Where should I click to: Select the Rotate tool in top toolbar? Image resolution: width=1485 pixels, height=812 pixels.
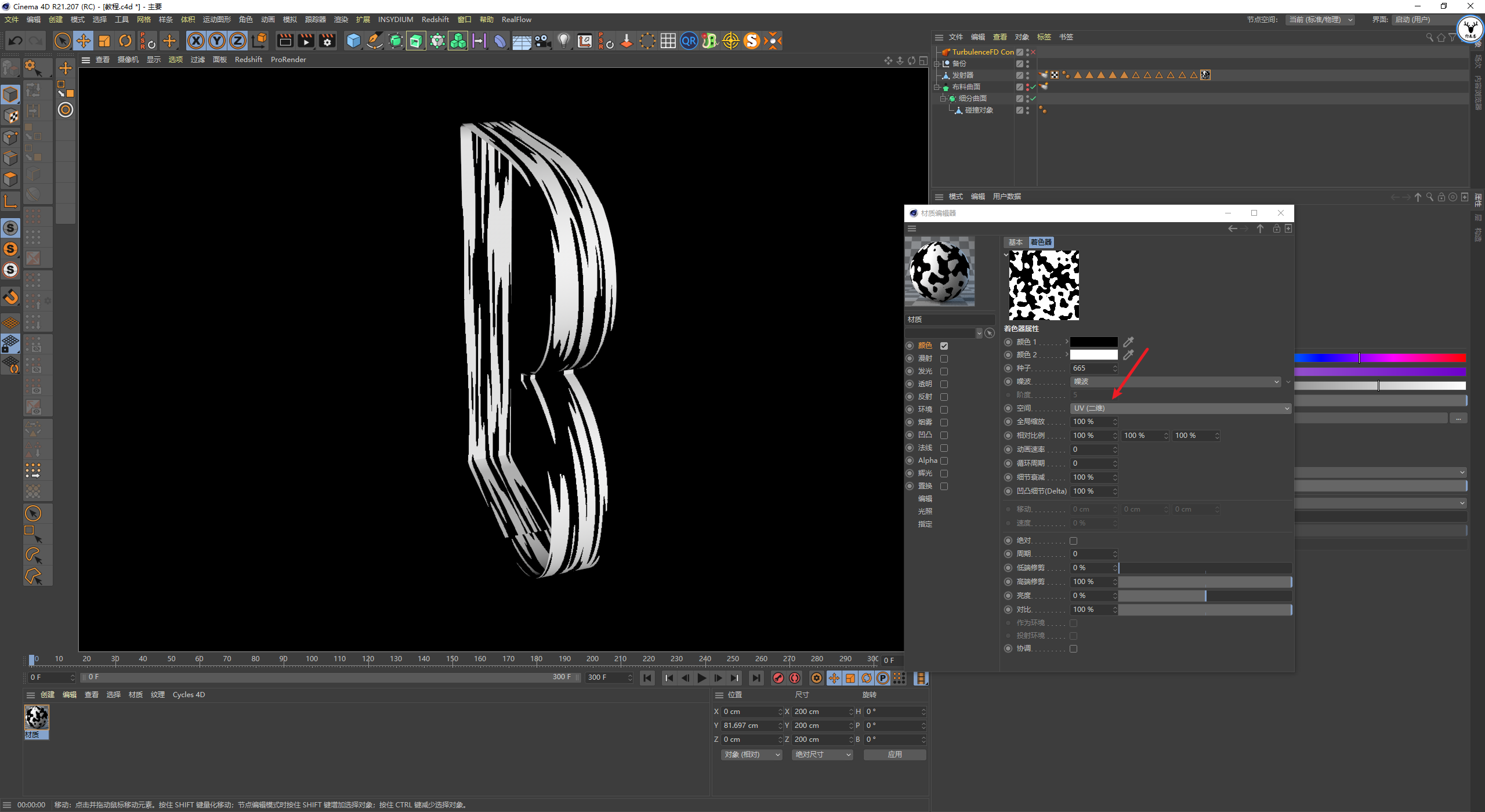125,41
